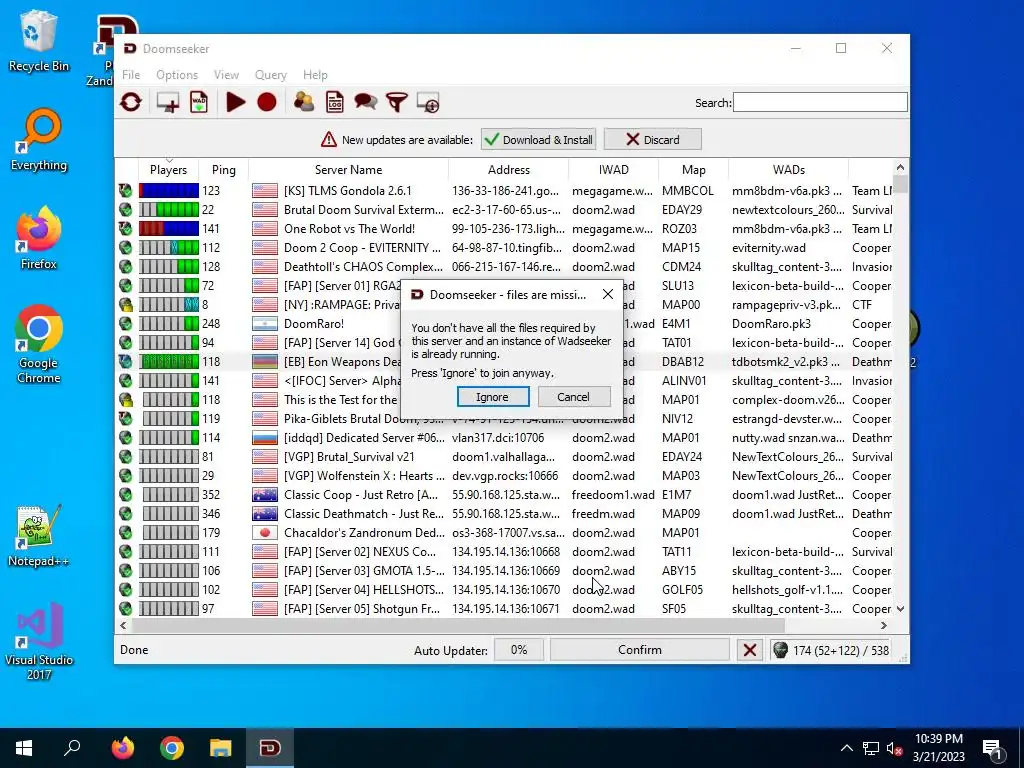1024x768 pixels.
Task: Click Ignore to join anyway
Action: tap(493, 397)
